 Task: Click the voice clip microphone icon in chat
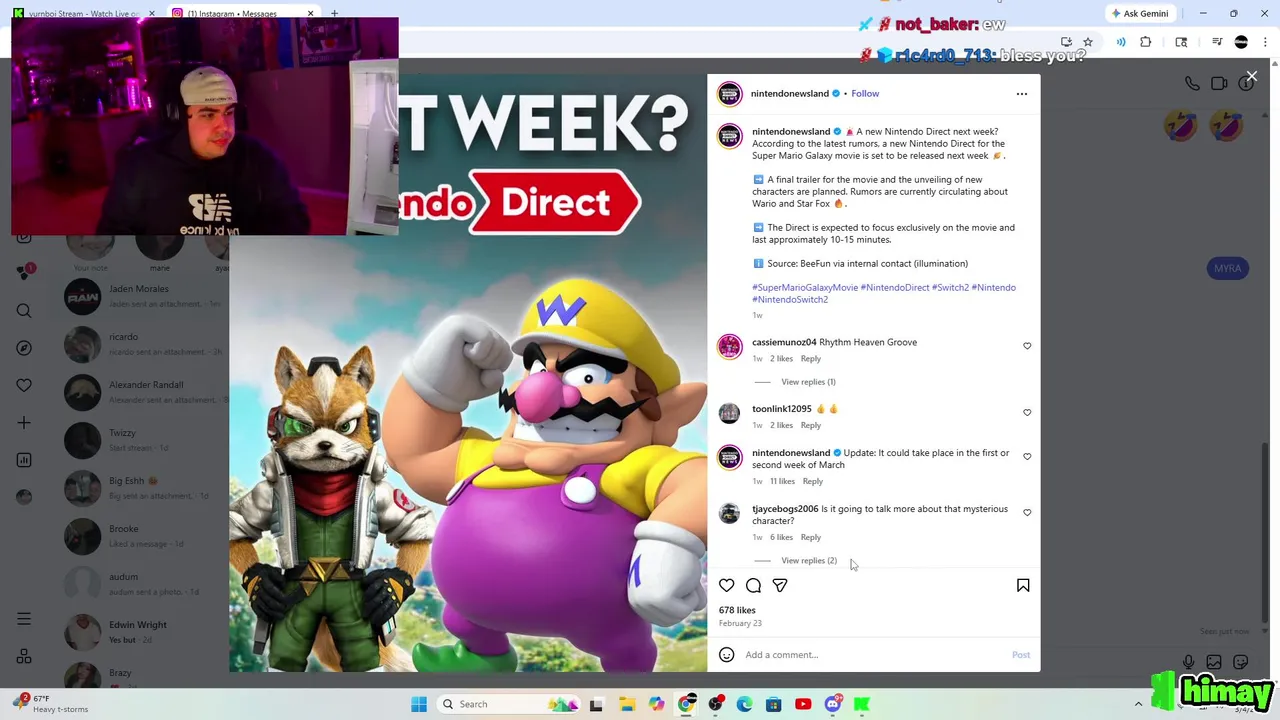click(x=1188, y=662)
